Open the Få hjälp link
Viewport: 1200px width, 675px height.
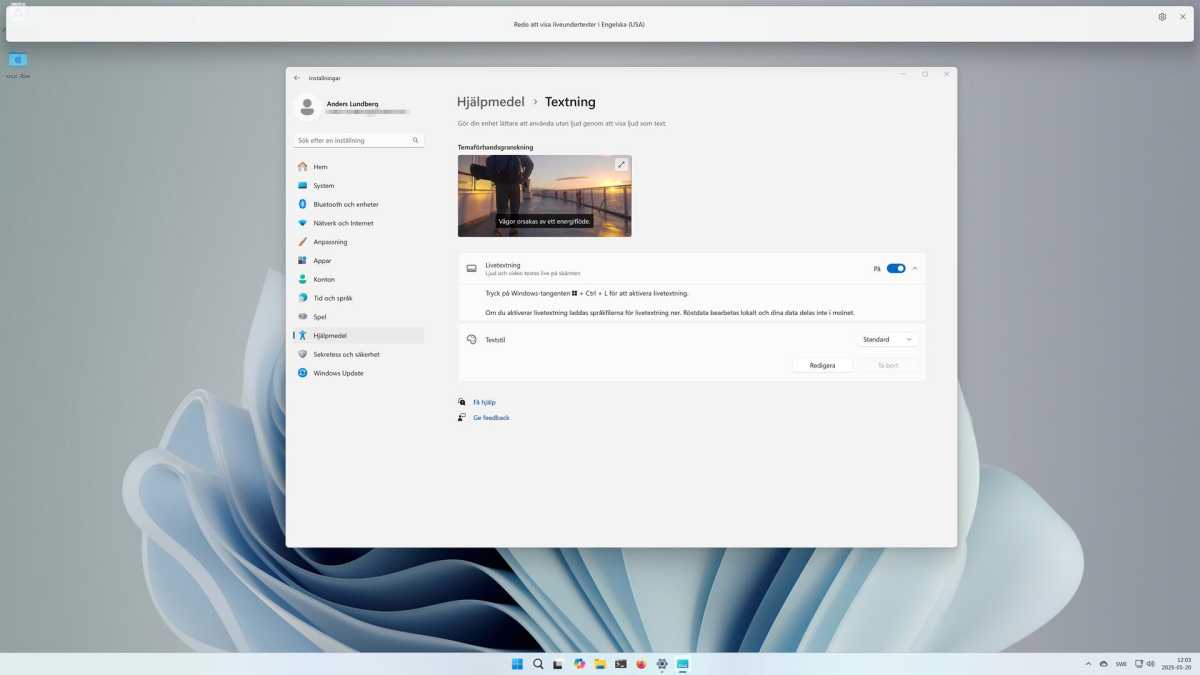(484, 402)
